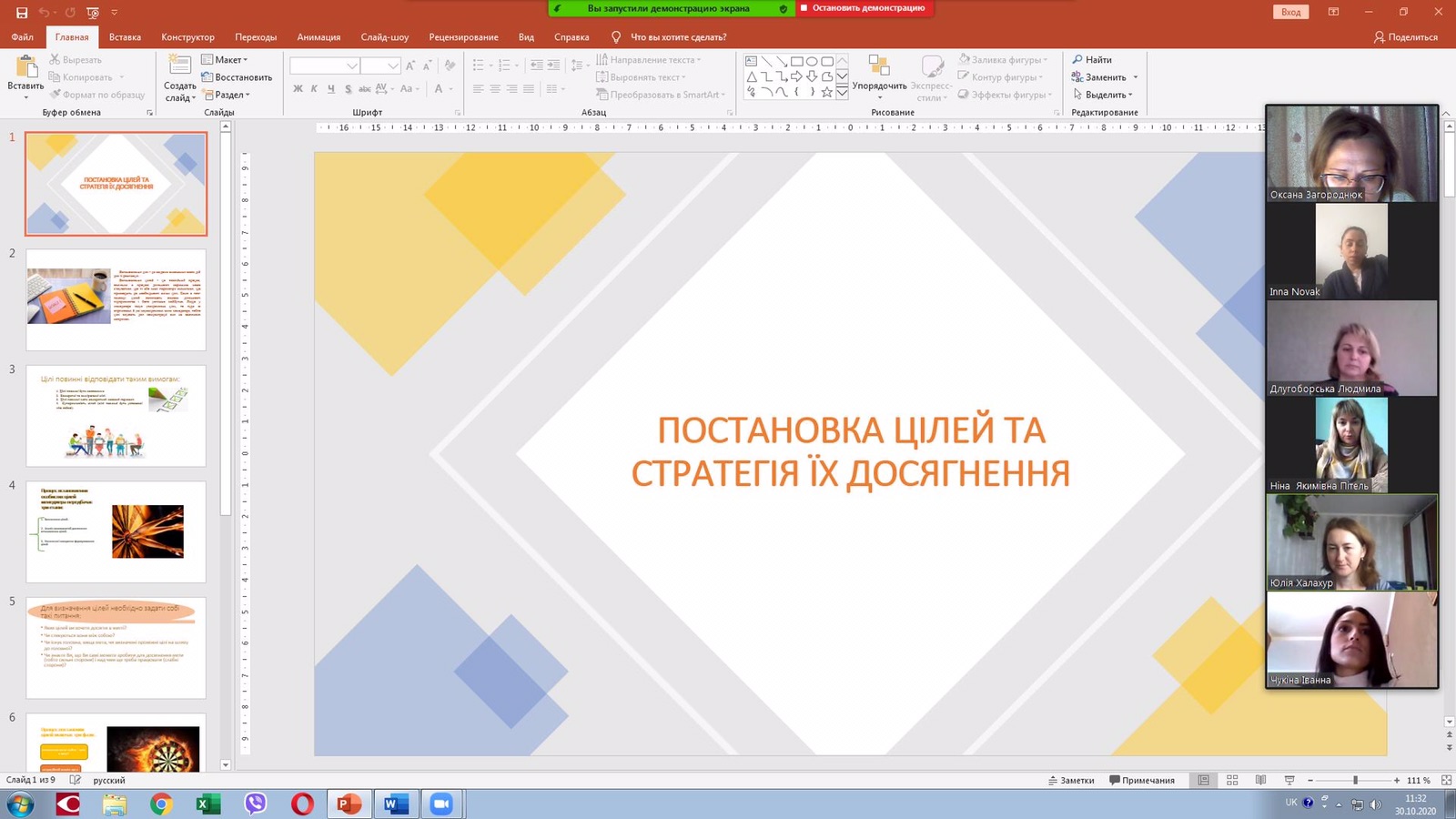Image resolution: width=1456 pixels, height=819 pixels.
Task: Click the Fit slide to window icon
Action: 1446,781
